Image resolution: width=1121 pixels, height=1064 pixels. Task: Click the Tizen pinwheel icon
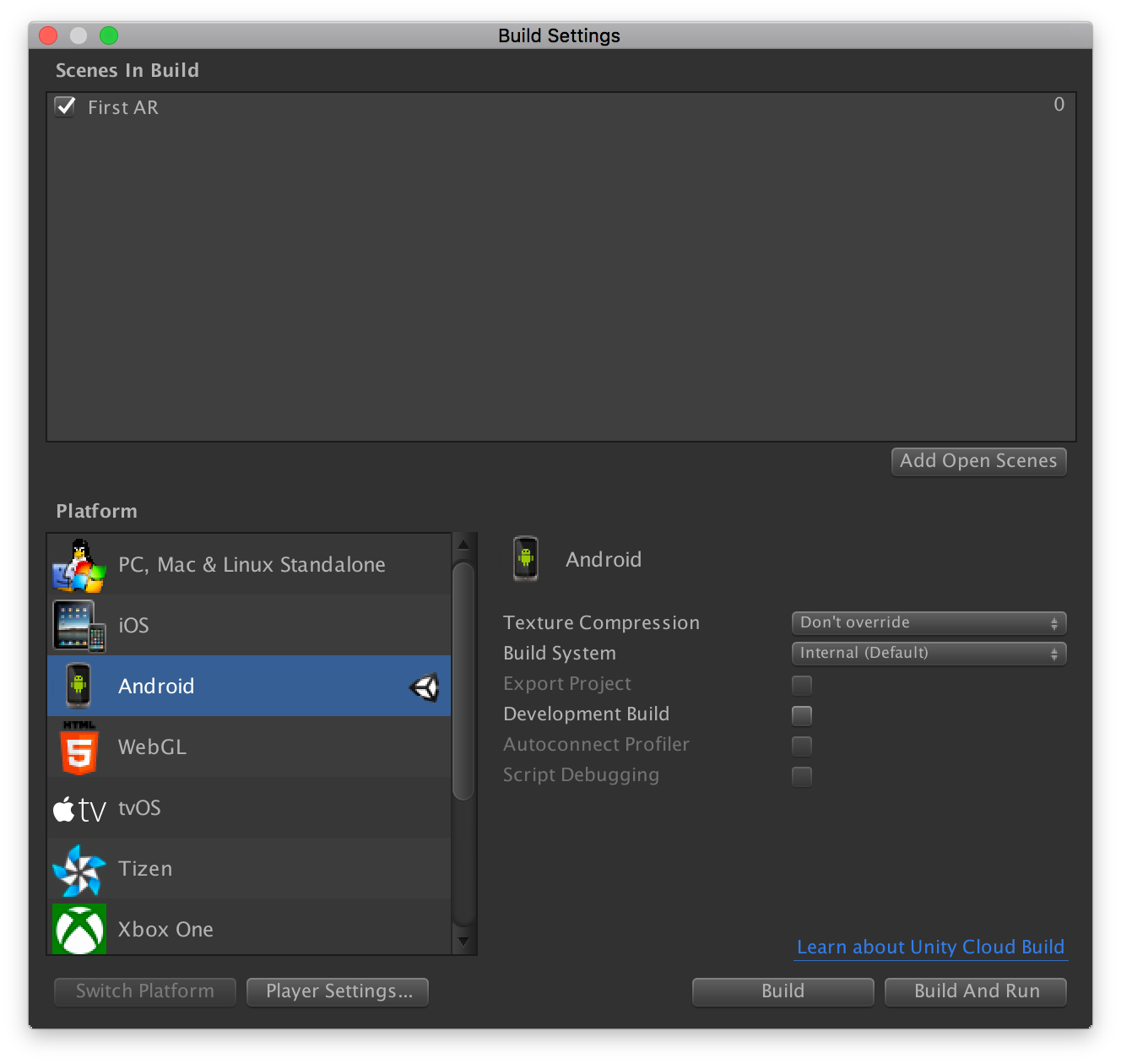(79, 870)
